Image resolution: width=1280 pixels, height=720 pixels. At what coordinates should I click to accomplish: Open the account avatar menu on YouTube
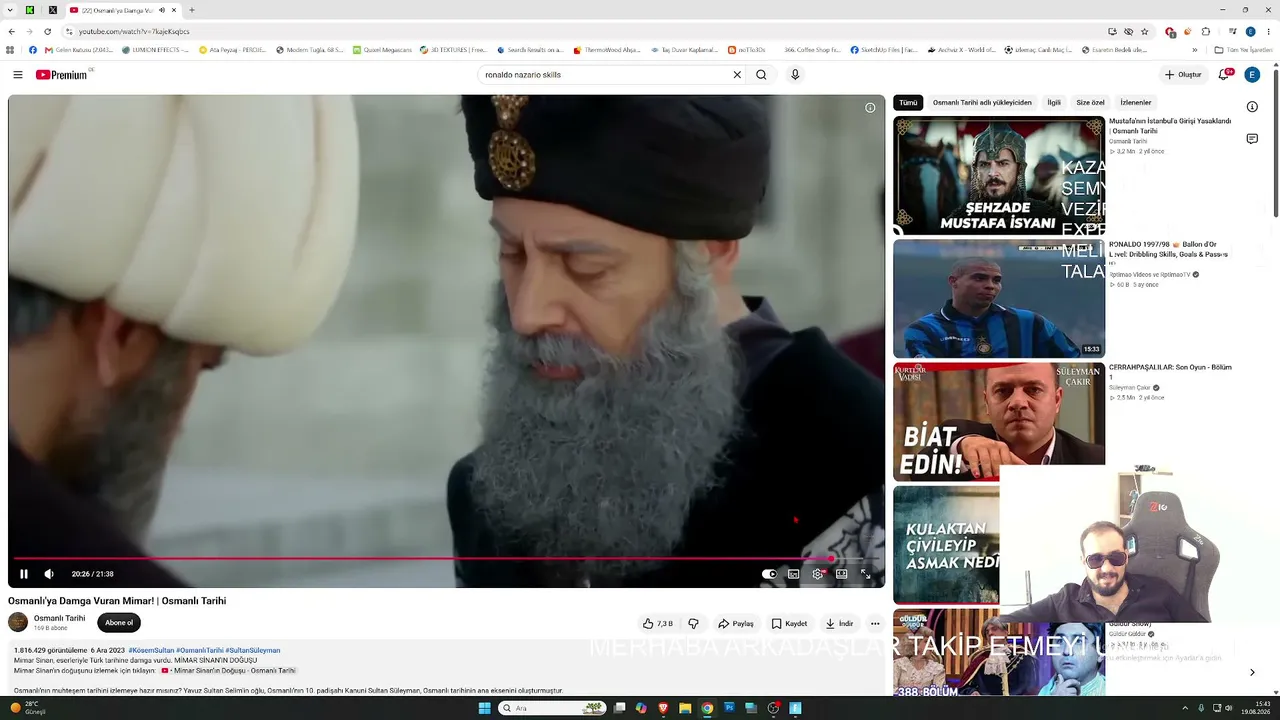1252,75
